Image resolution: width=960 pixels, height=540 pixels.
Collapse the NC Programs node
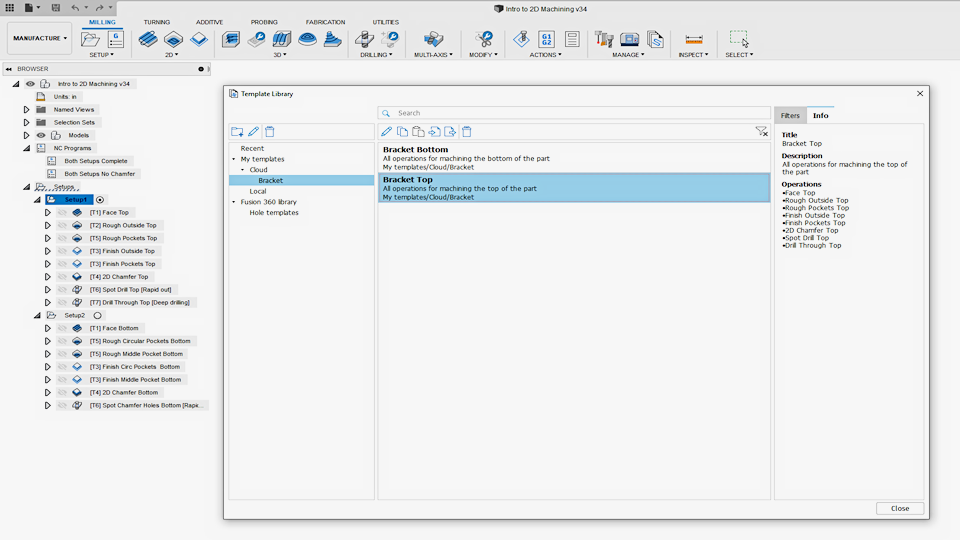(x=27, y=148)
